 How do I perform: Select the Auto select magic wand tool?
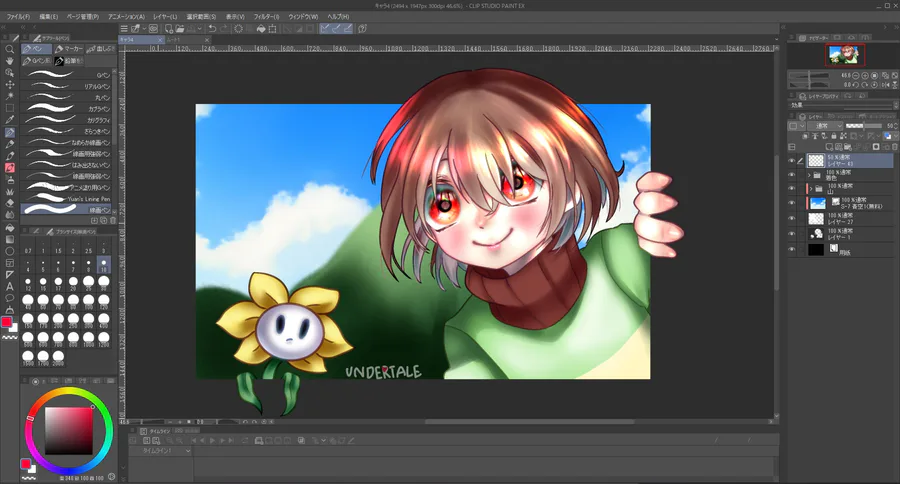[x=10, y=96]
